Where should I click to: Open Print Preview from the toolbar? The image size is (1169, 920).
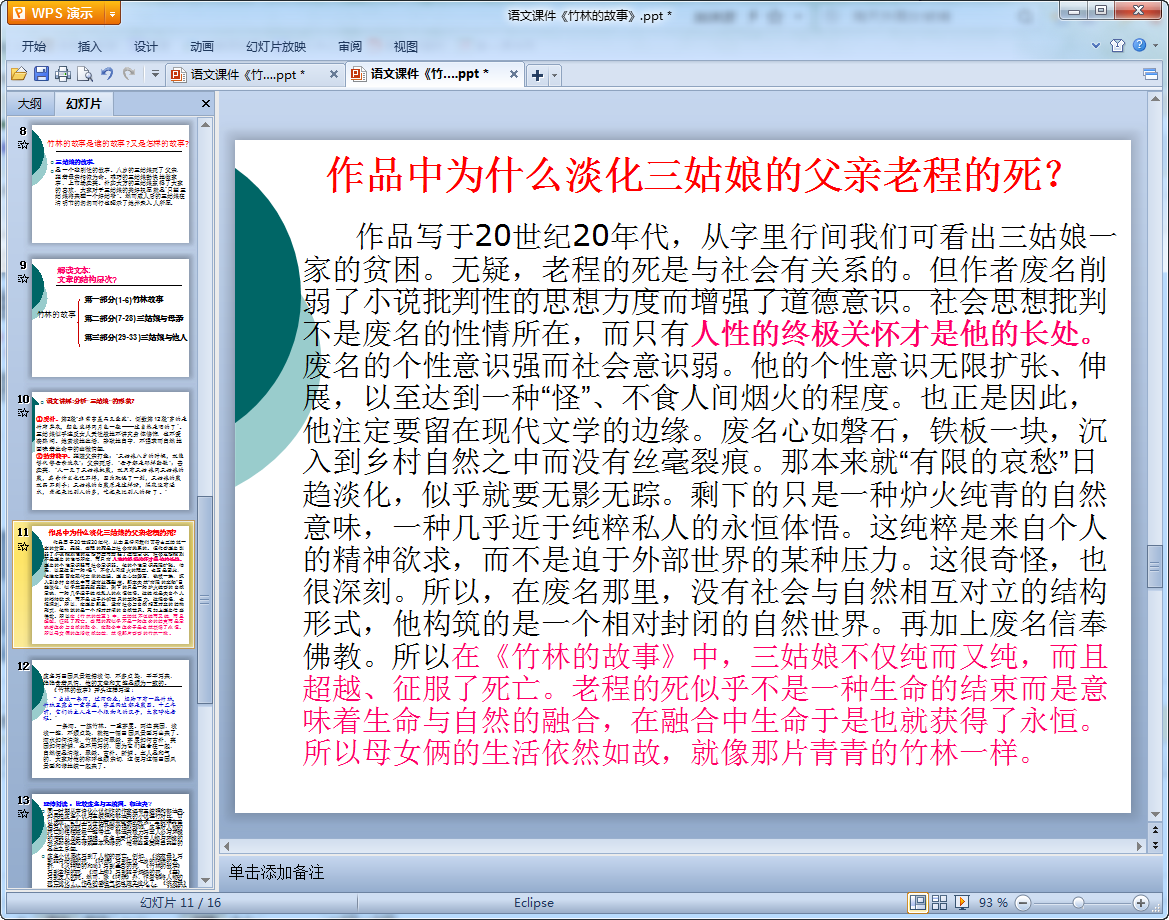pos(85,74)
